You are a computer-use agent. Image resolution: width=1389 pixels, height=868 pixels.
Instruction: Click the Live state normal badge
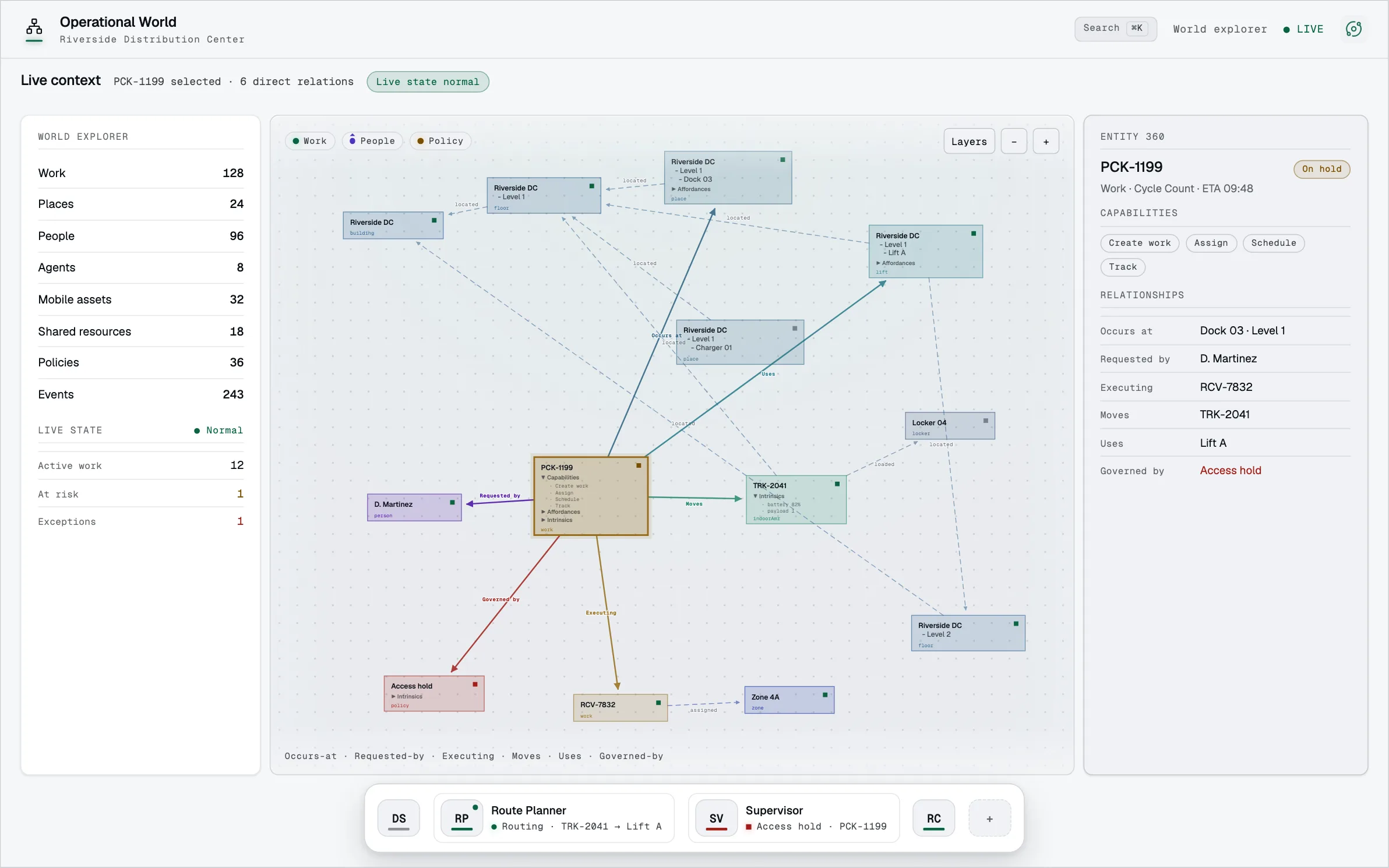click(x=427, y=82)
